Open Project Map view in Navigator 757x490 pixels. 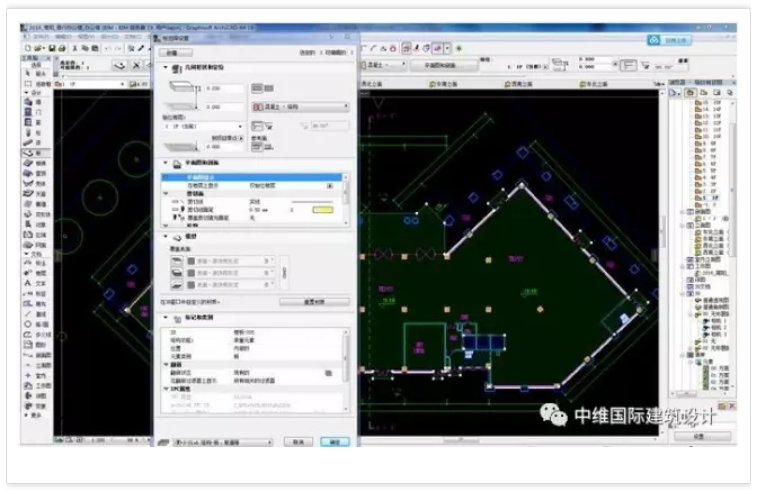coord(690,92)
